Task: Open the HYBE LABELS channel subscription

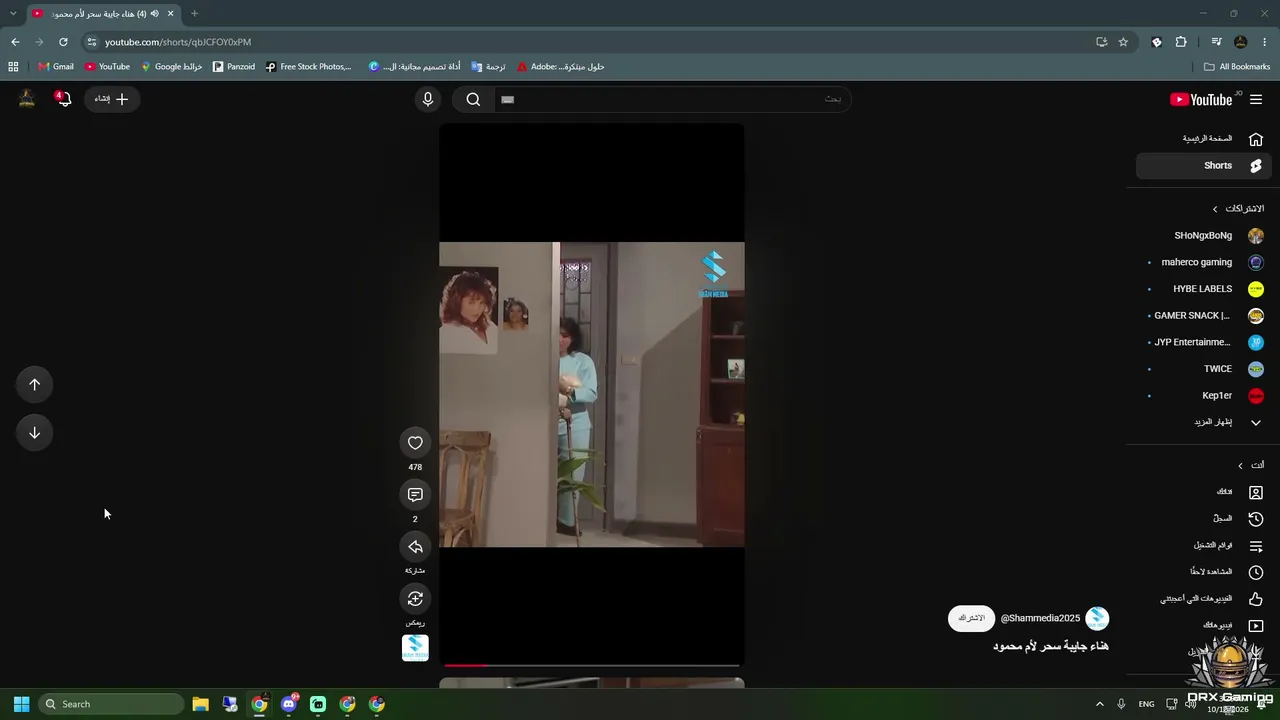Action: click(x=1203, y=289)
